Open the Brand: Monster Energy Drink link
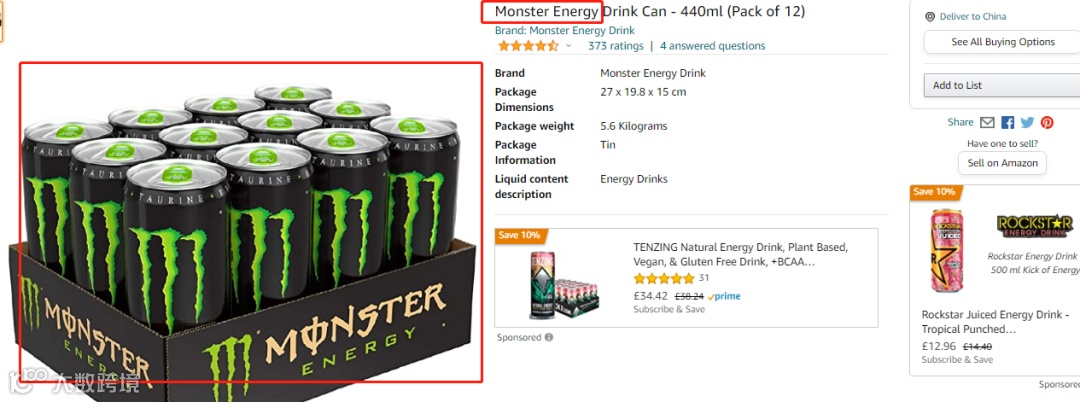The width and height of the screenshot is (1080, 402). point(565,30)
